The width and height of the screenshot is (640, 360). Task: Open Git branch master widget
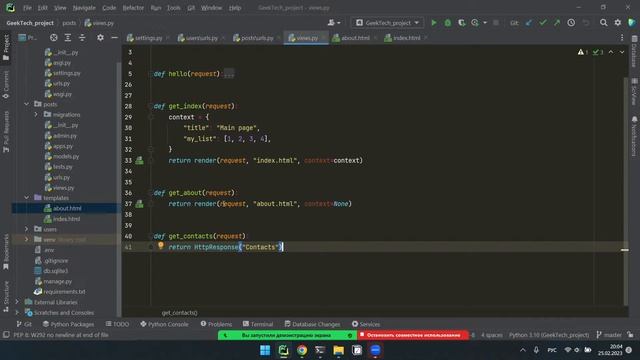coord(609,335)
